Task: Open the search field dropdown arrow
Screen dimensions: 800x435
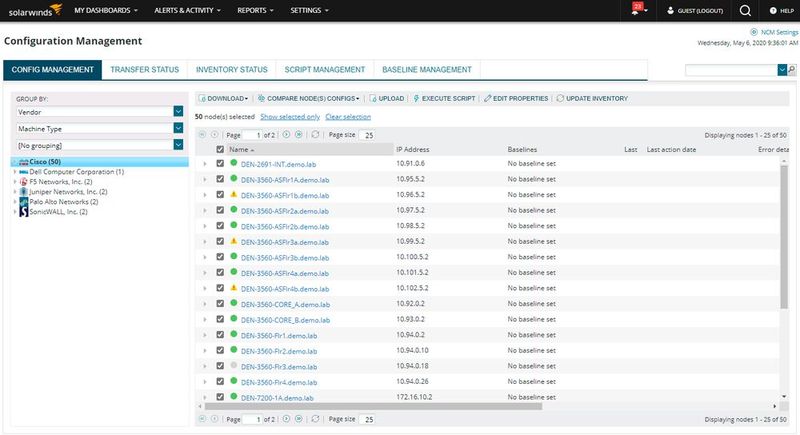Action: pyautogui.click(x=782, y=69)
